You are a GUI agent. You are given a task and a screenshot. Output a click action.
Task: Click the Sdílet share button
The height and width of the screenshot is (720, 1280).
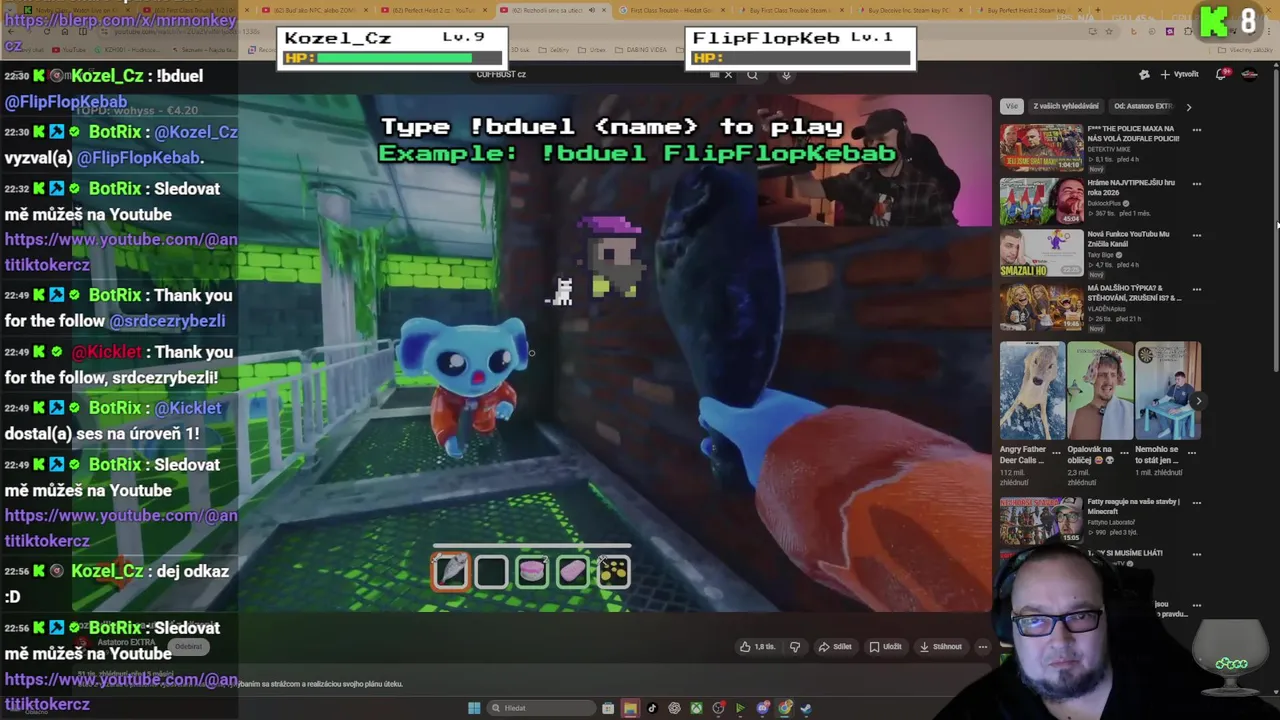click(835, 647)
